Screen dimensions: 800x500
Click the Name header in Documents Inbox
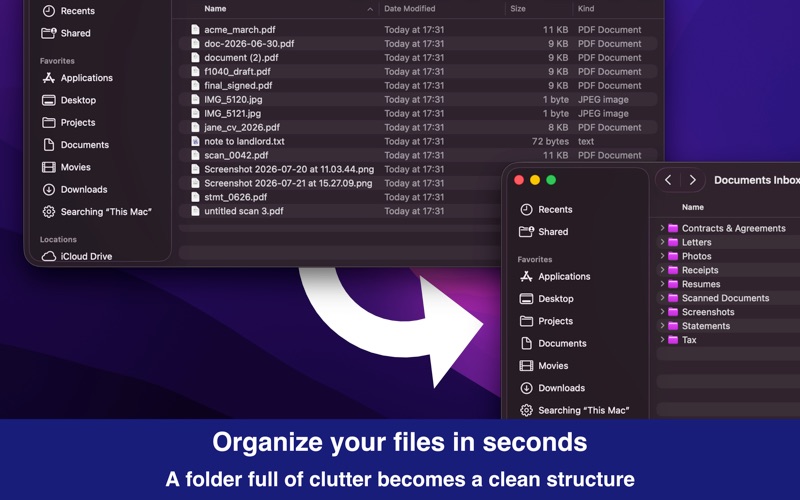pyautogui.click(x=693, y=207)
